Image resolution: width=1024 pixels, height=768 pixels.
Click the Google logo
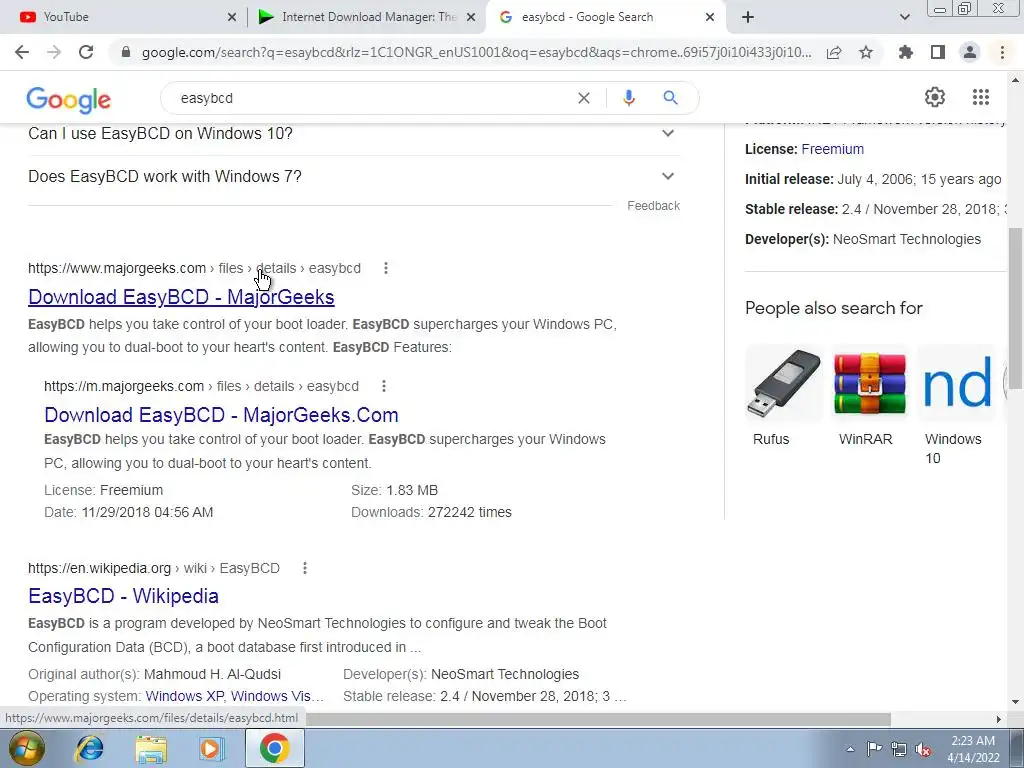(x=69, y=99)
